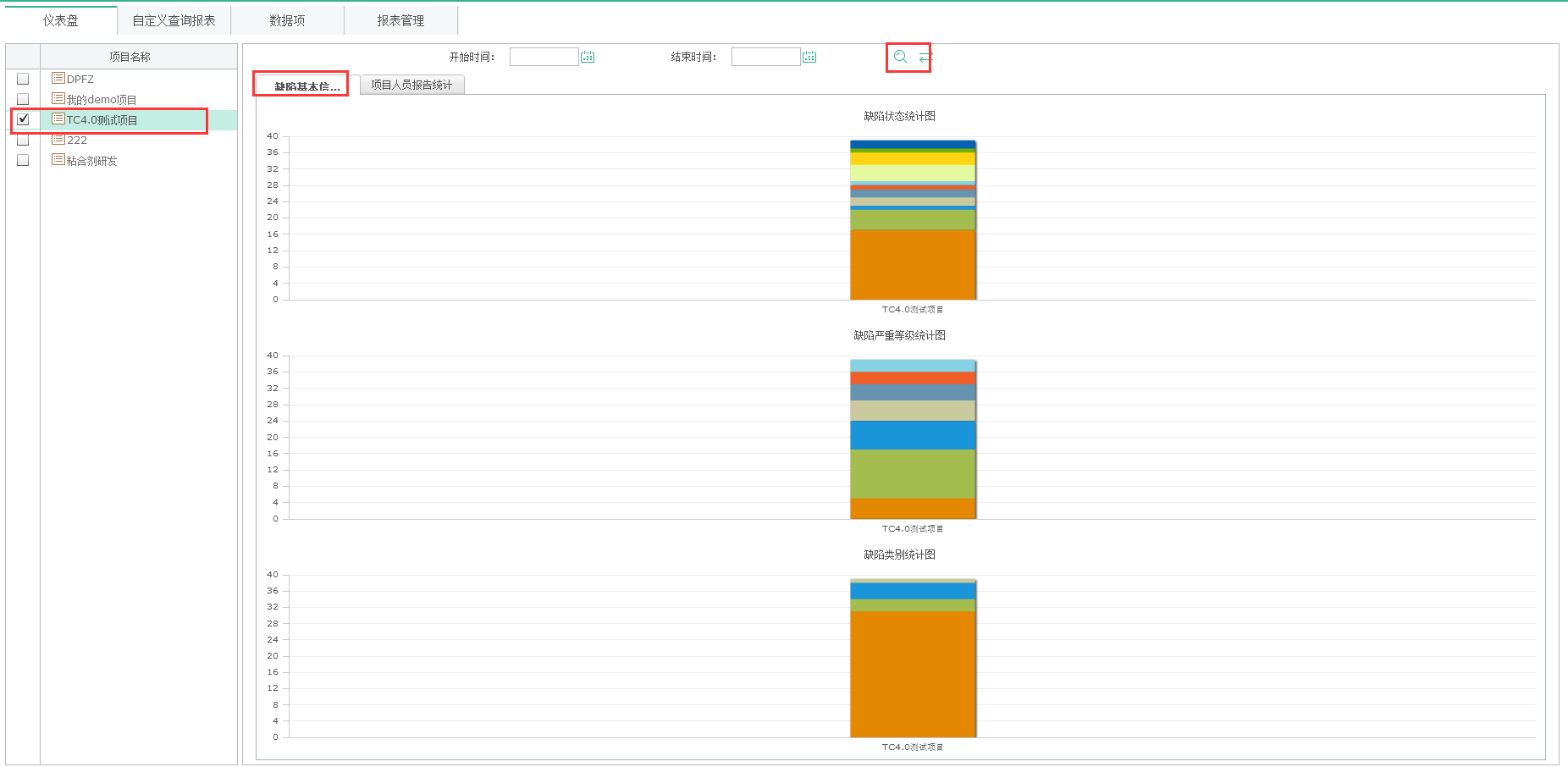Click the 222 project list icon
The height and width of the screenshot is (767, 1568).
pyautogui.click(x=58, y=140)
